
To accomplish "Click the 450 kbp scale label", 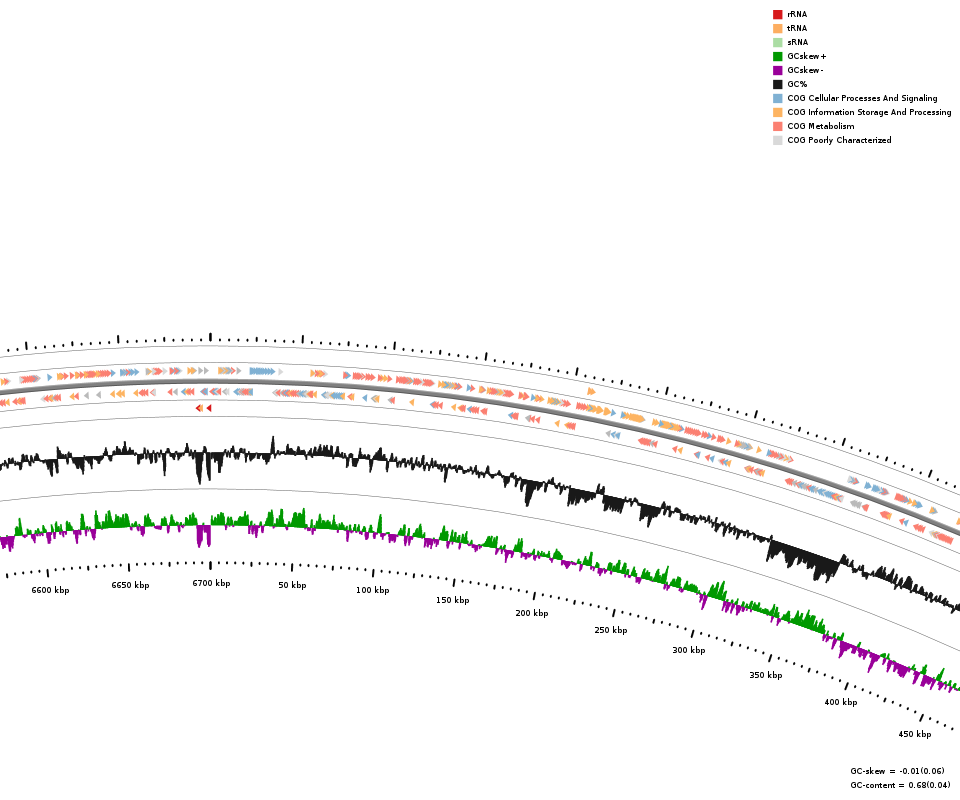I will tap(914, 735).
